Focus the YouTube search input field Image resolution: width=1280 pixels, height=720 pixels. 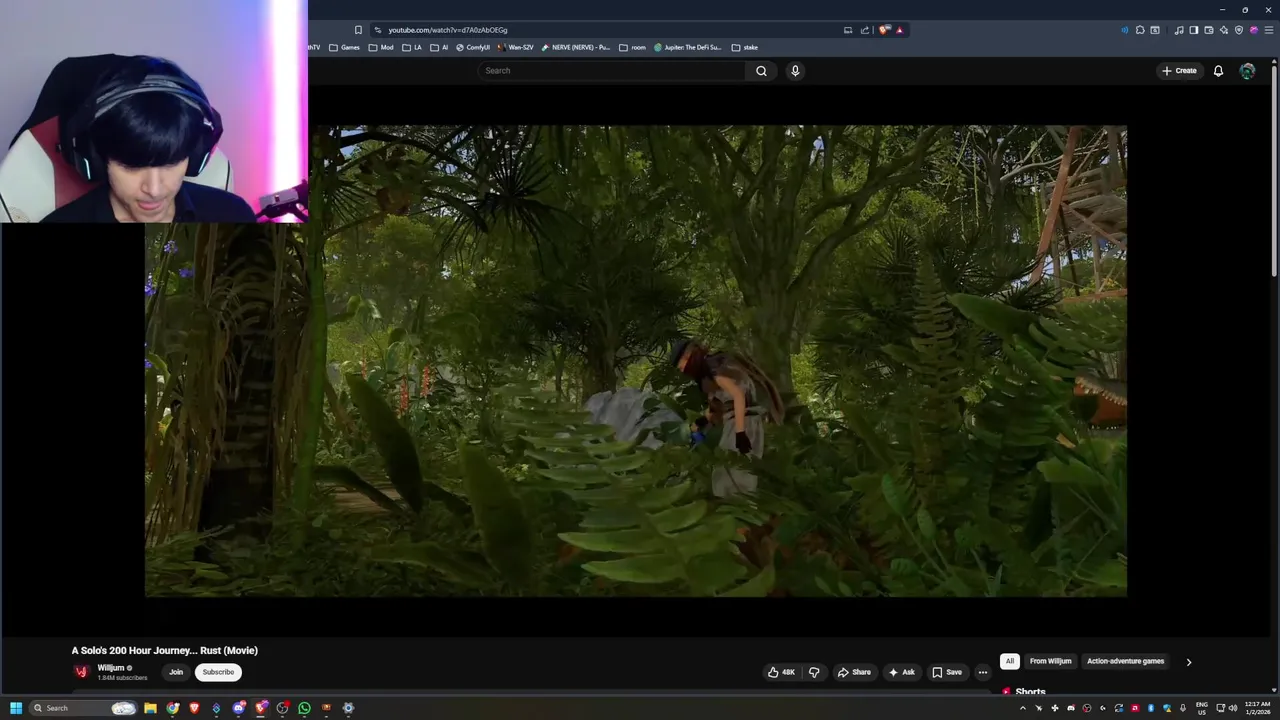611,71
